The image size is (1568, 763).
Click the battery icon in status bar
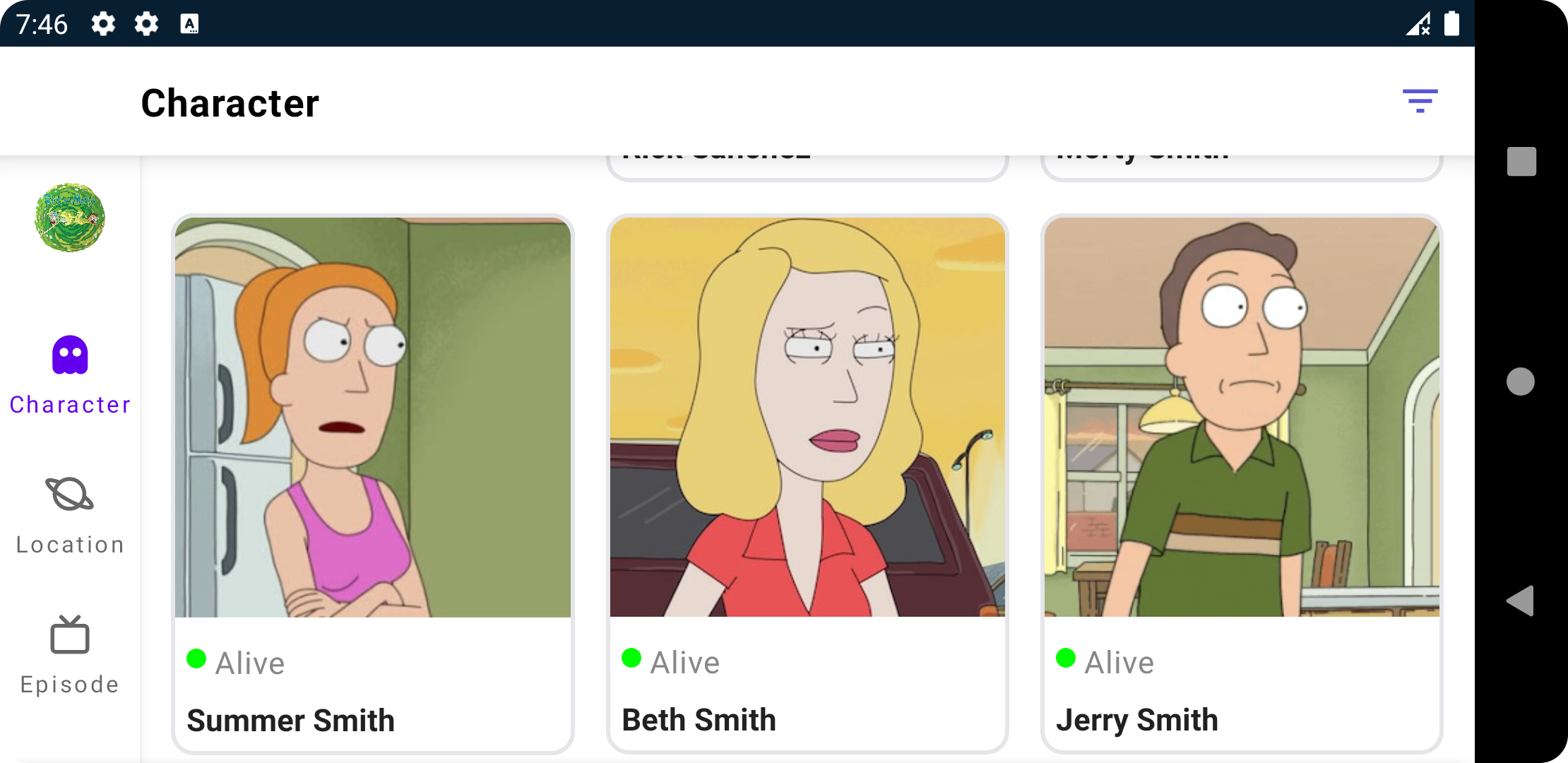(x=1451, y=24)
